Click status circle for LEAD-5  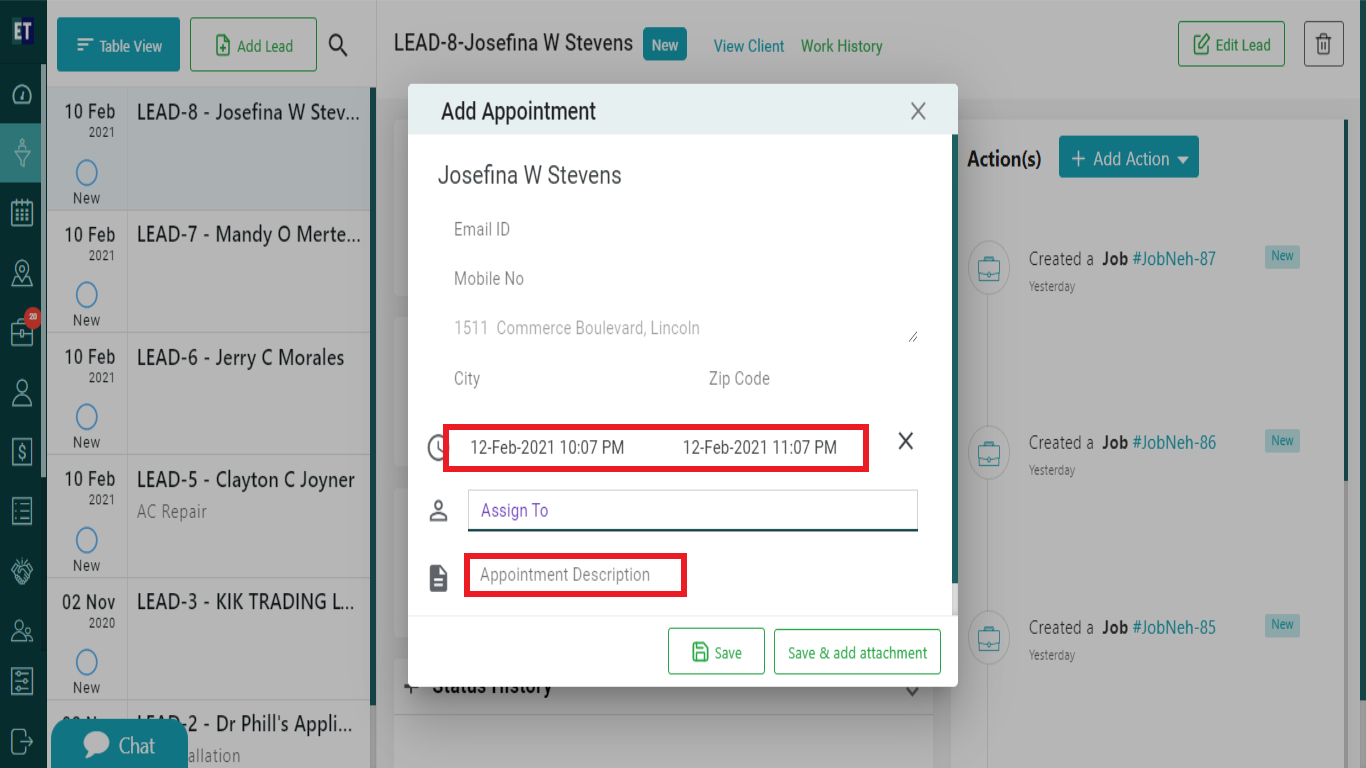point(87,540)
